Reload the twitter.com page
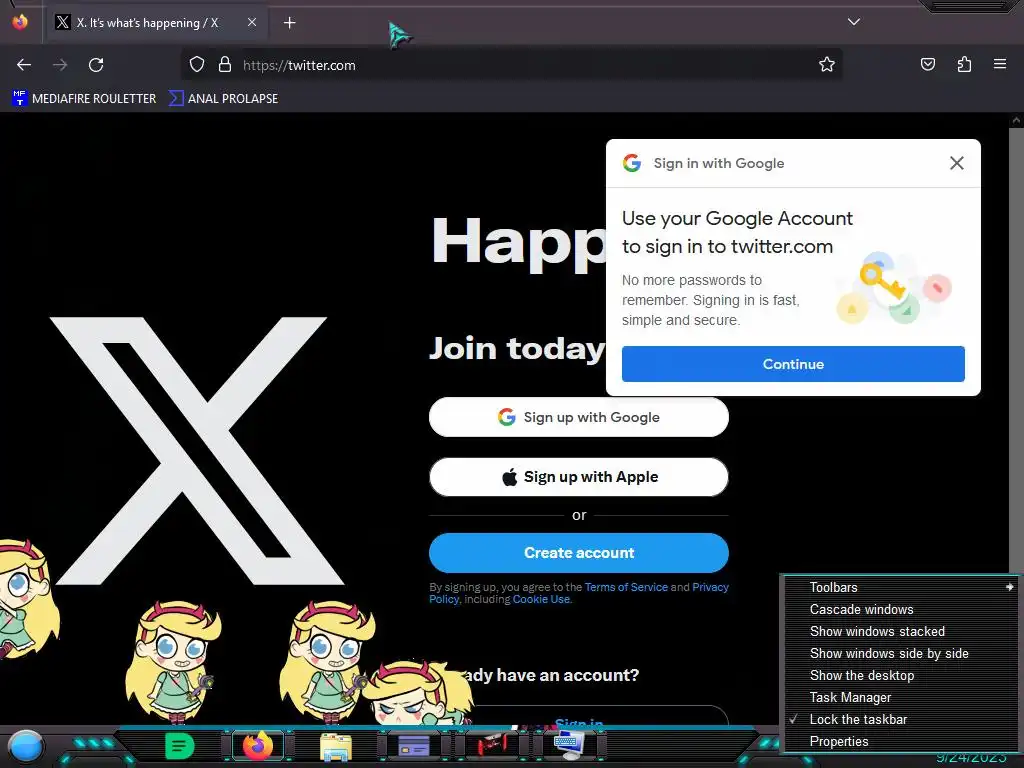Image resolution: width=1024 pixels, height=768 pixels. click(x=96, y=65)
